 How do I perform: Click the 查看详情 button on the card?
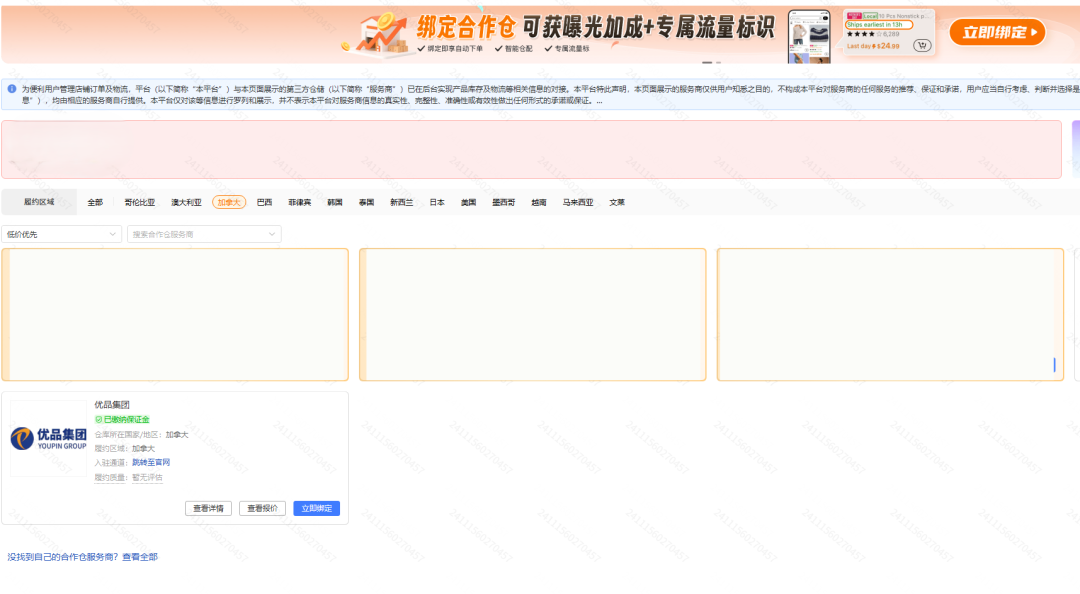coord(208,508)
